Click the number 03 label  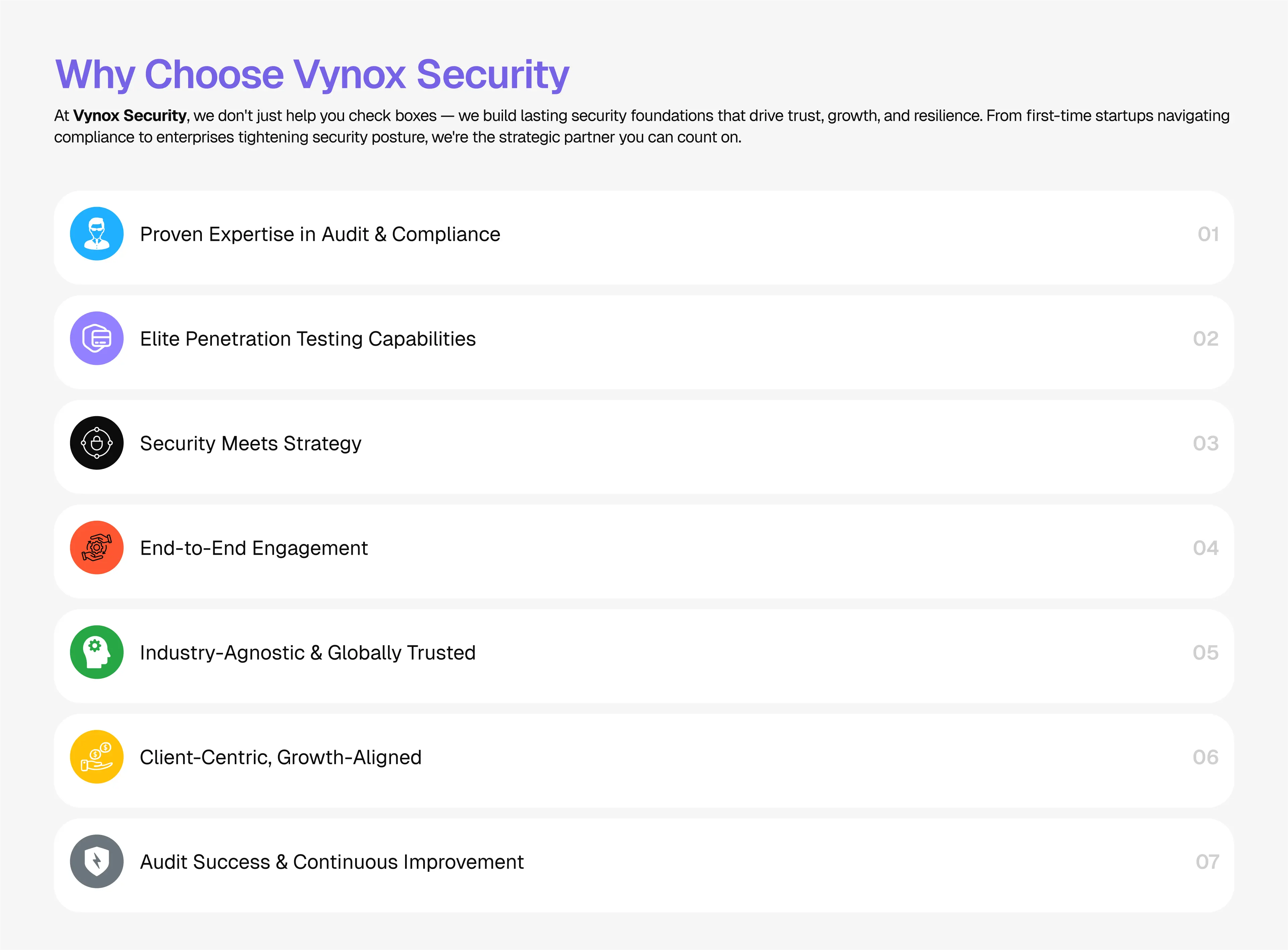click(1206, 444)
